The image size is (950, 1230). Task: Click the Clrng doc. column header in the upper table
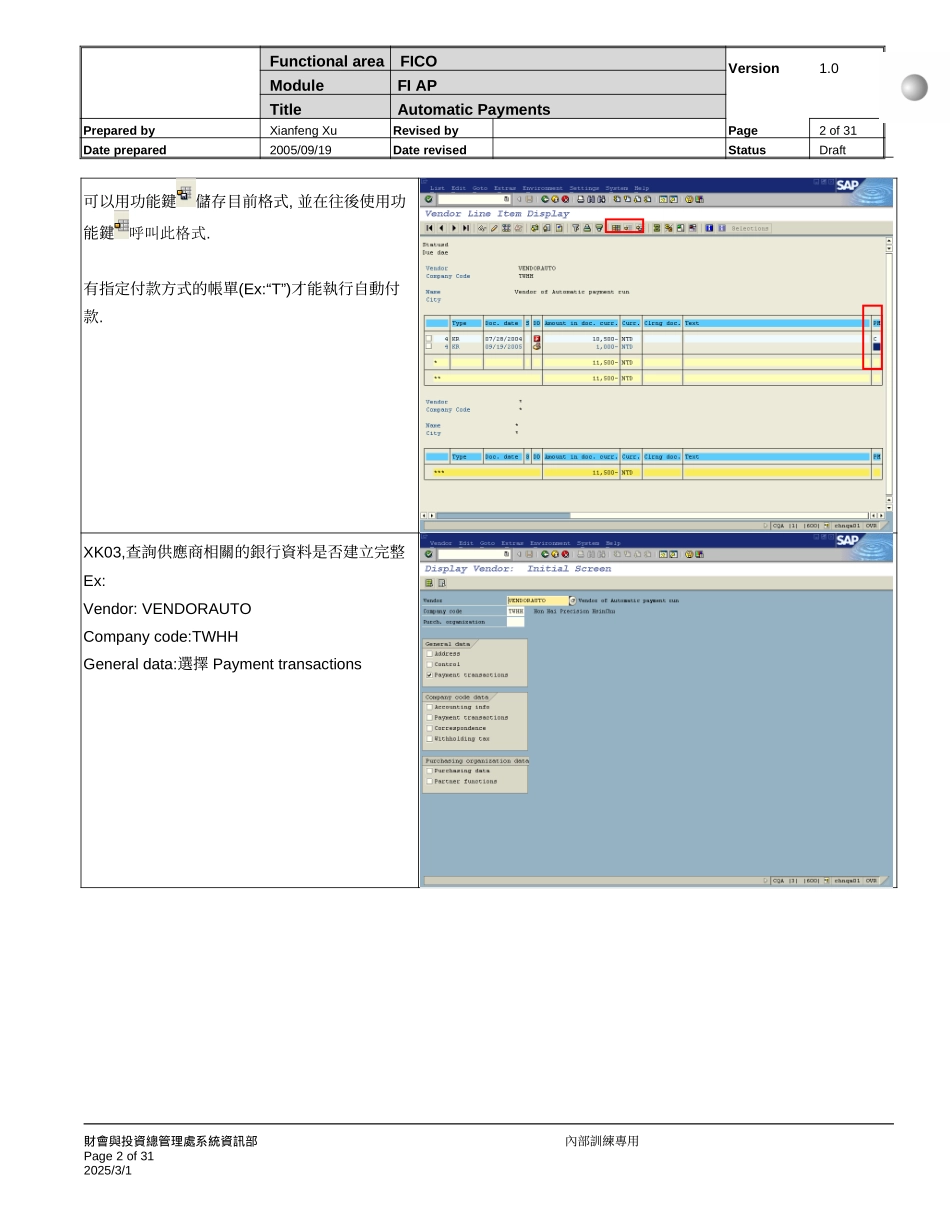662,323
